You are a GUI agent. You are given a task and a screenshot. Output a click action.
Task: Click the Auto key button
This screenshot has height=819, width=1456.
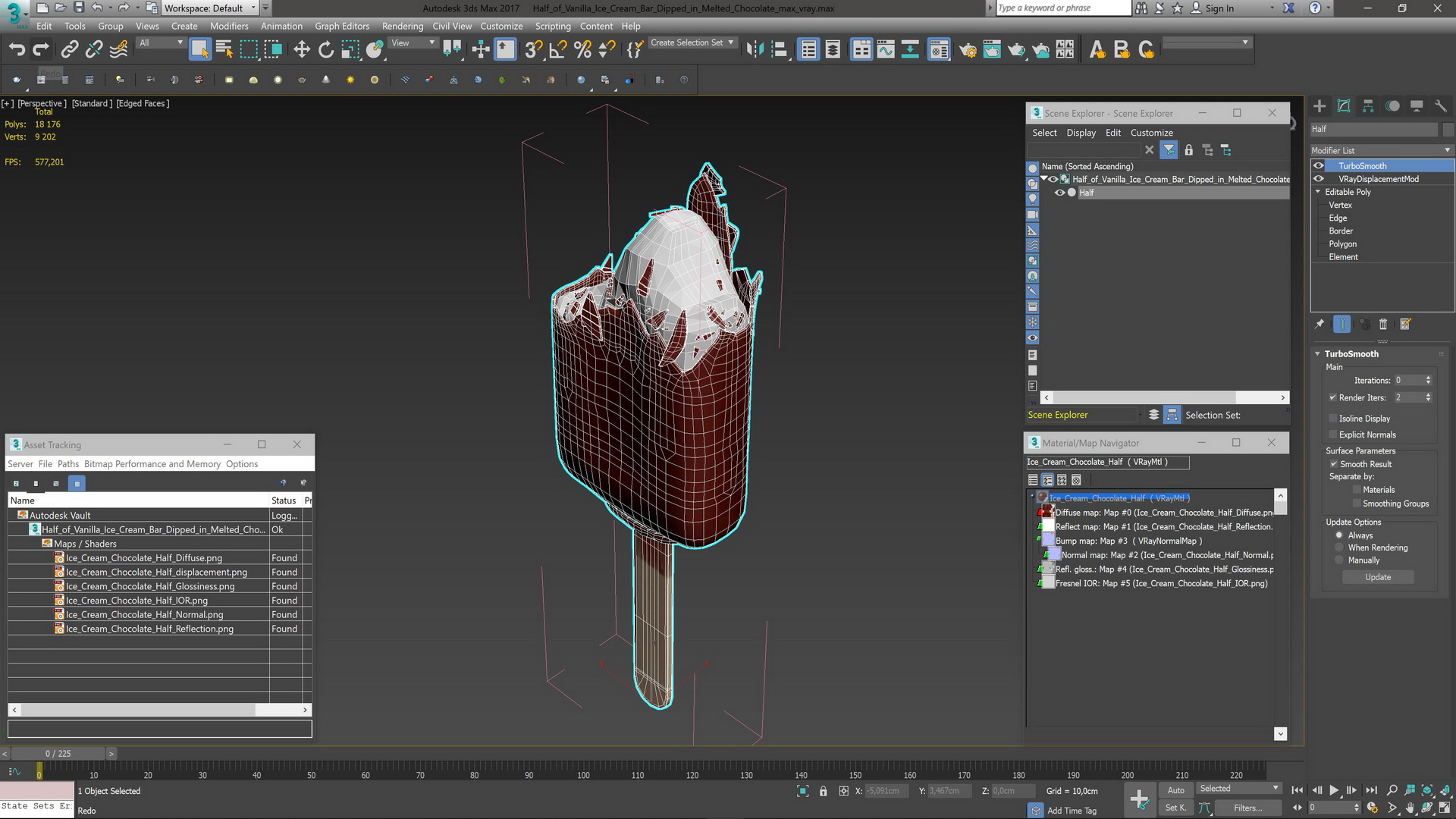pyautogui.click(x=1175, y=790)
